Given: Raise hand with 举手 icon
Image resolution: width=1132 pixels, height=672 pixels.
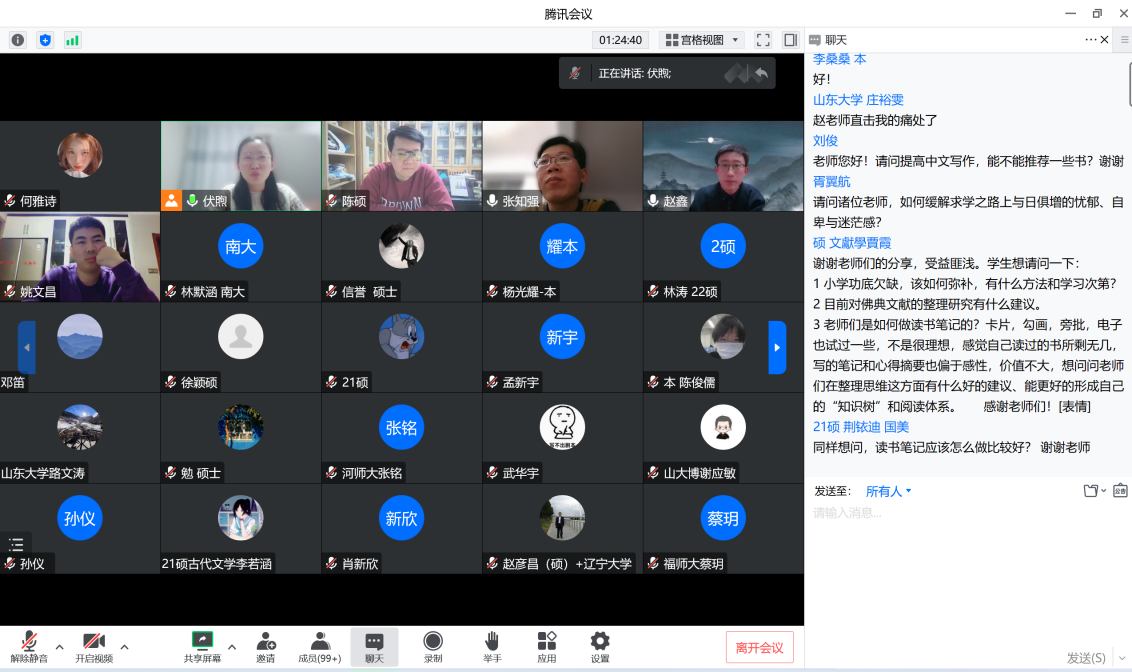Looking at the screenshot, I should click(x=492, y=647).
